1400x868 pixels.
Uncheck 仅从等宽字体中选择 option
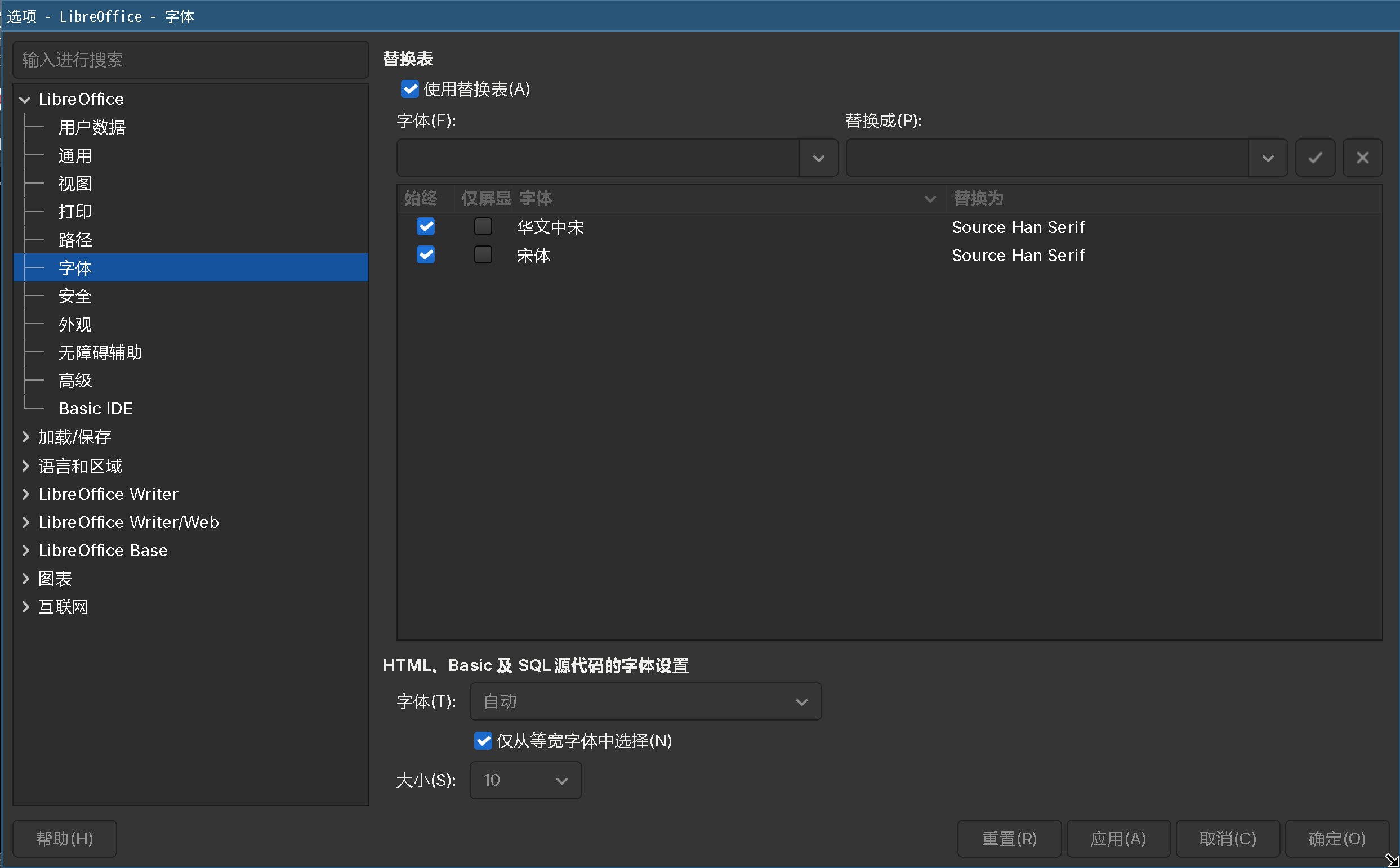pyautogui.click(x=483, y=741)
